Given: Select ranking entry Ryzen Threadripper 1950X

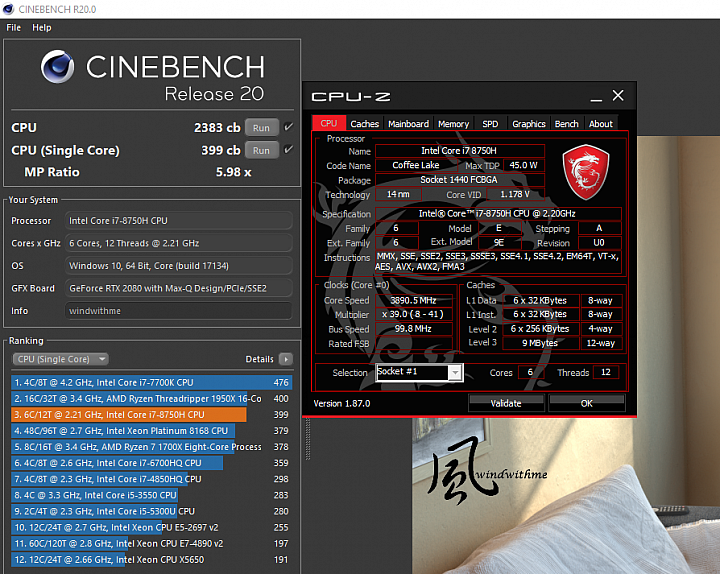Looking at the screenshot, I should click(152, 398).
